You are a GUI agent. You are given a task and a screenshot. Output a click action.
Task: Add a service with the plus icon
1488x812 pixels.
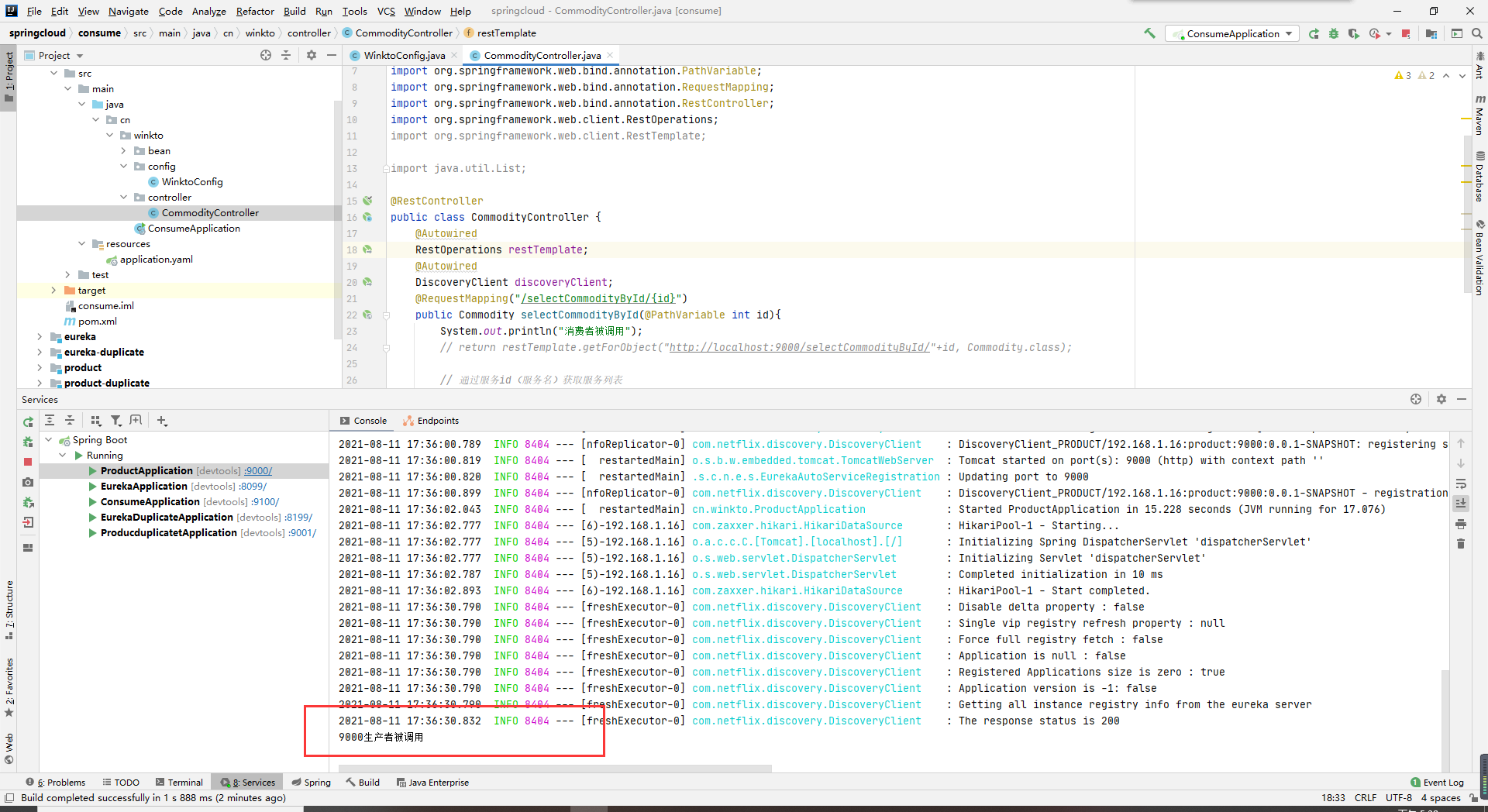(162, 421)
